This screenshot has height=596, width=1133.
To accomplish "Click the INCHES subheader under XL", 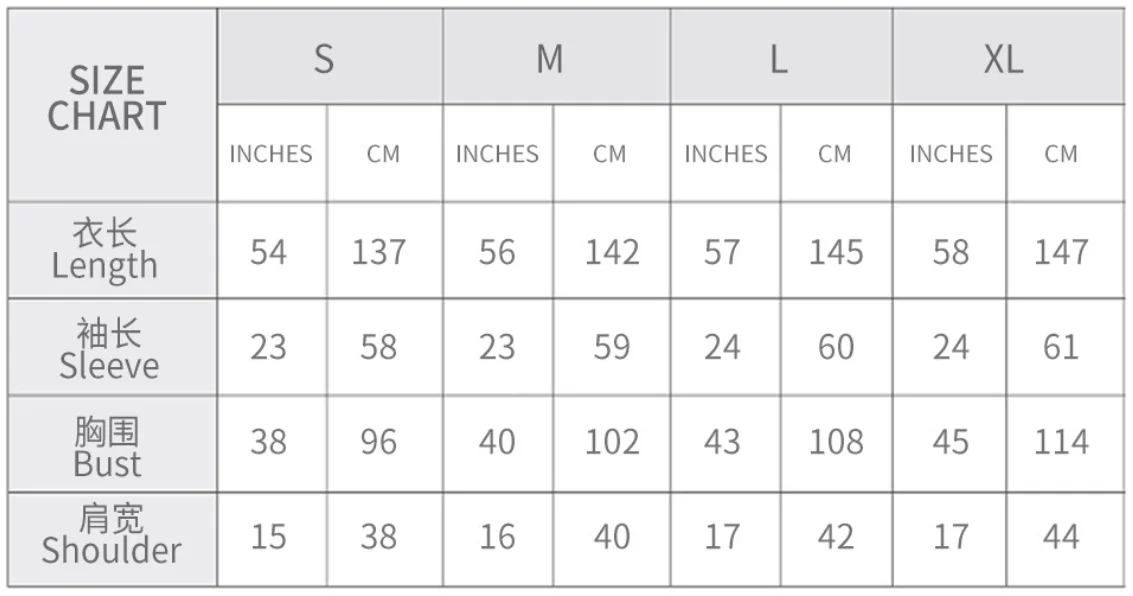I will tap(950, 154).
